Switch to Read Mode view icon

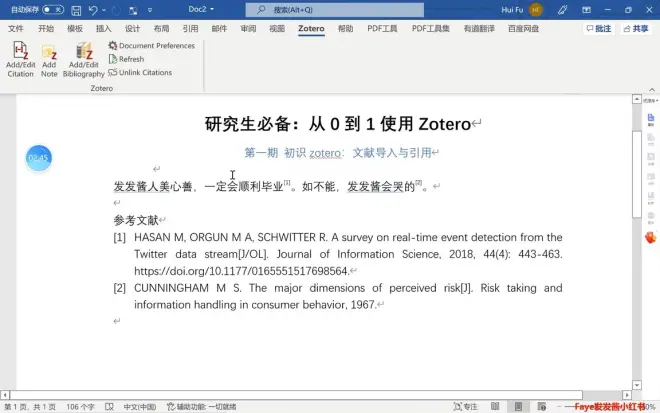click(495, 407)
